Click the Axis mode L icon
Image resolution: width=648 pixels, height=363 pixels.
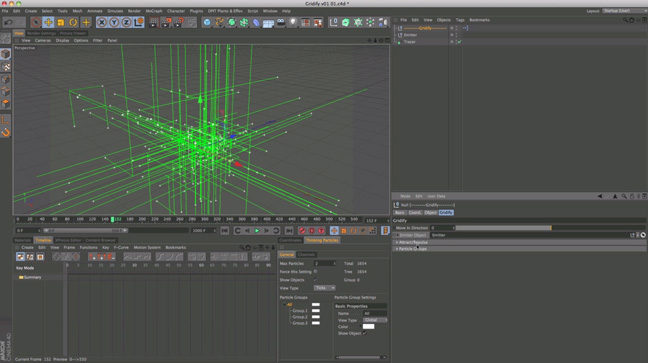click(5, 120)
